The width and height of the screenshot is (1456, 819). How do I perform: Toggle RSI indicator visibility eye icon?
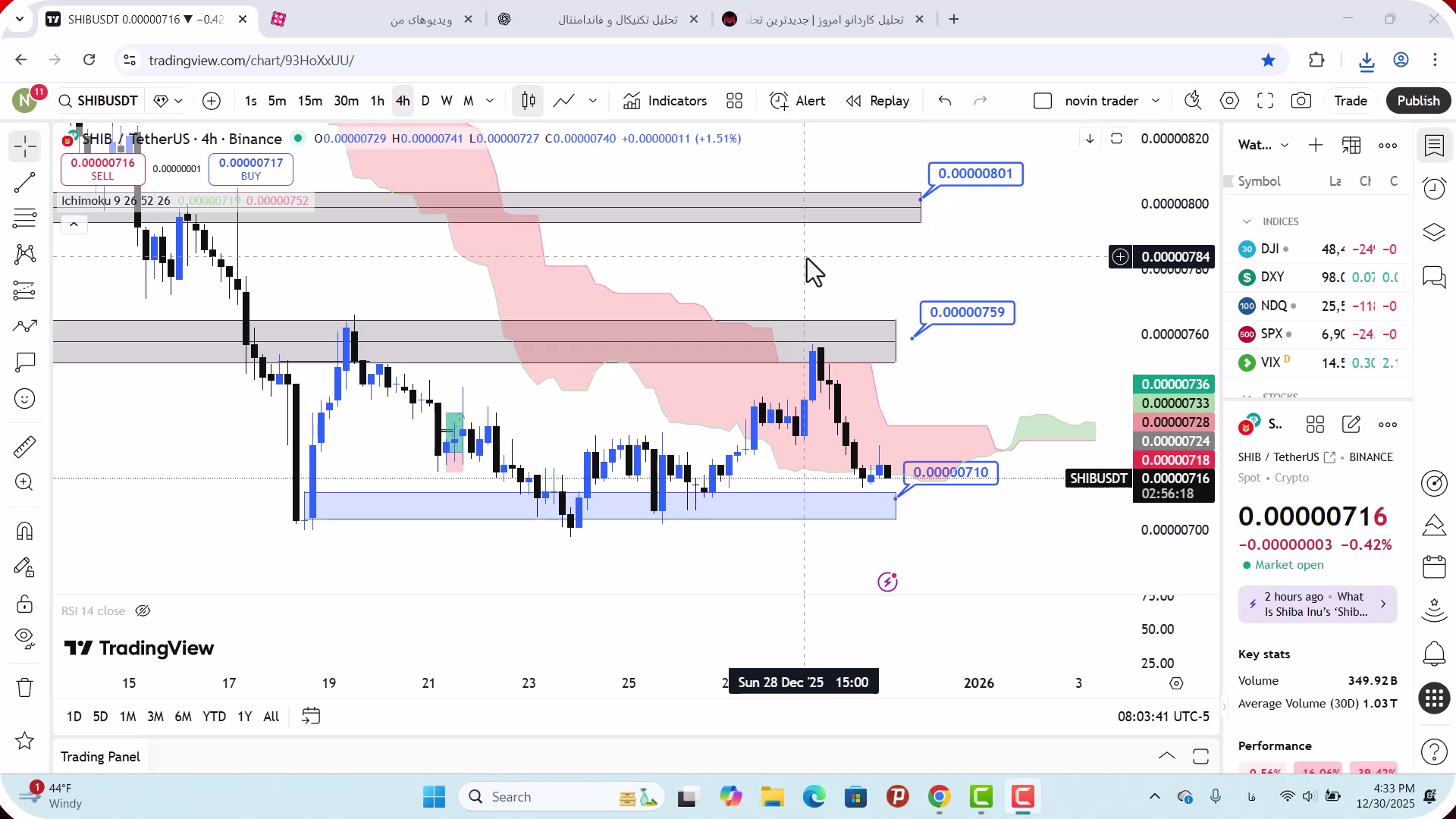(143, 611)
